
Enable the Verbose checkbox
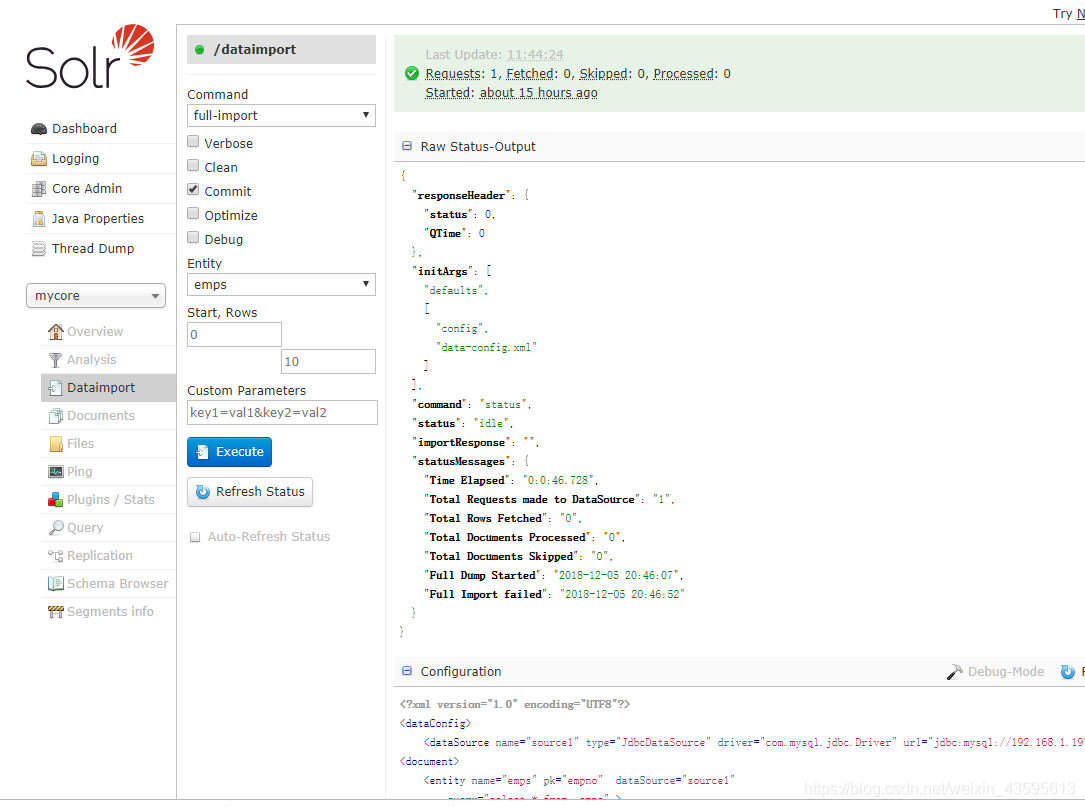(193, 142)
